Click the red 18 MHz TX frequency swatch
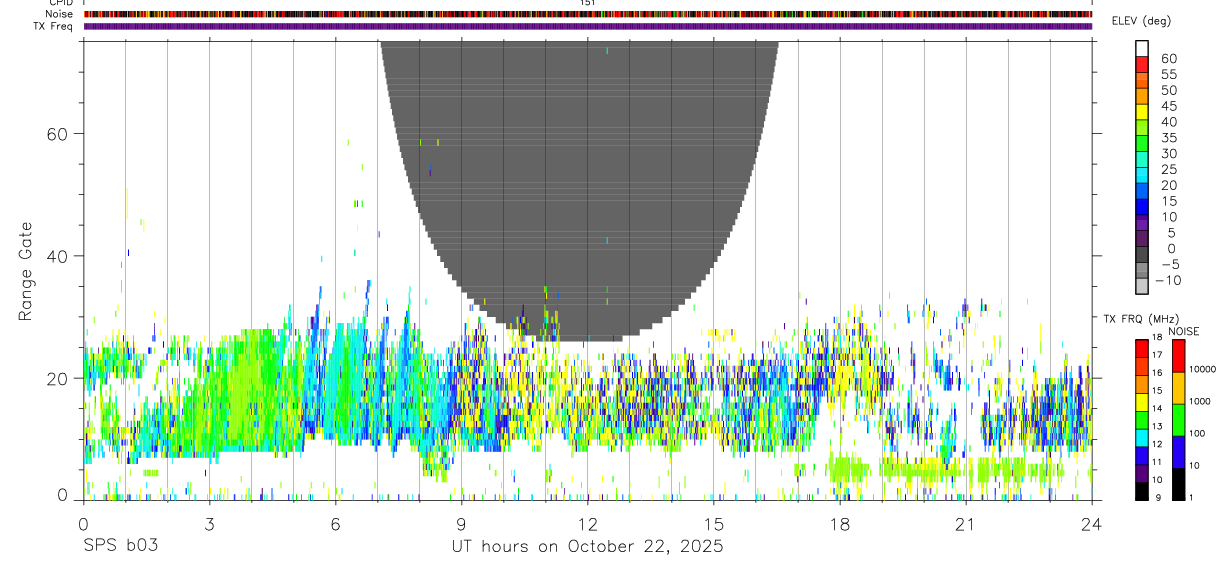Viewport: 1228px width, 567px height. [x=1142, y=348]
